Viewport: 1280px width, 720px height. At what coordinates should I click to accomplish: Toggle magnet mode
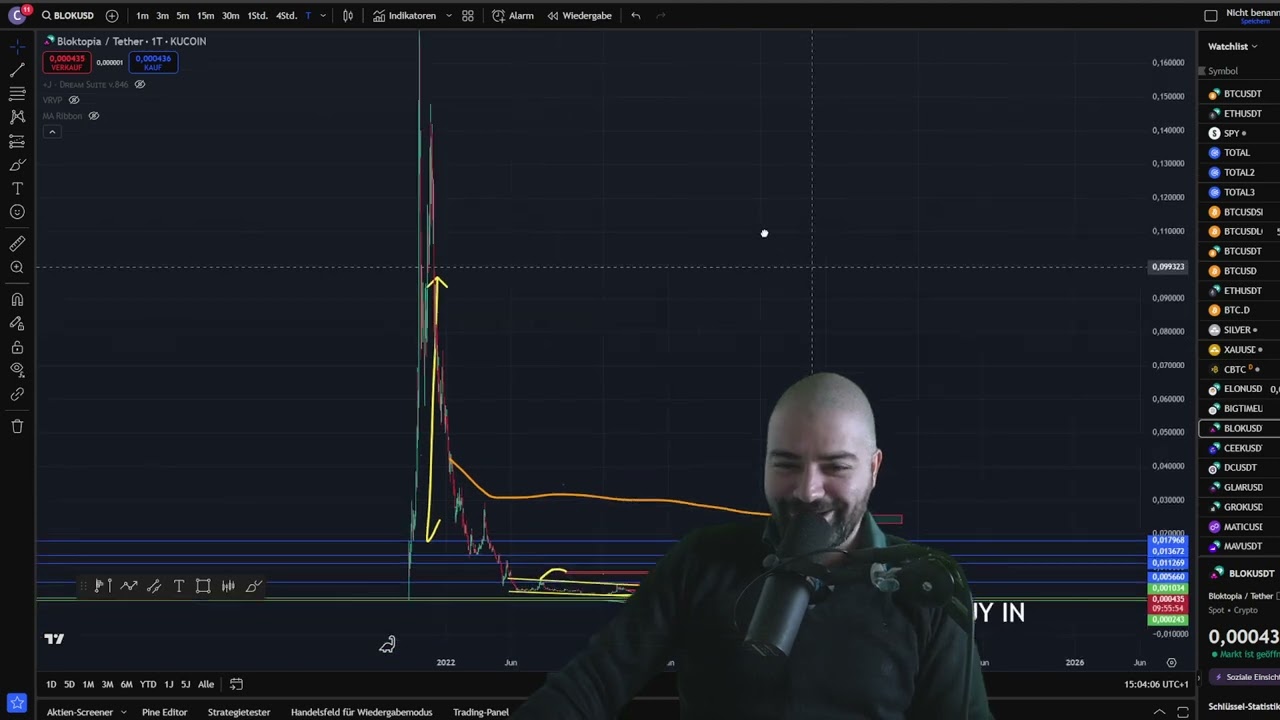pyautogui.click(x=17, y=299)
